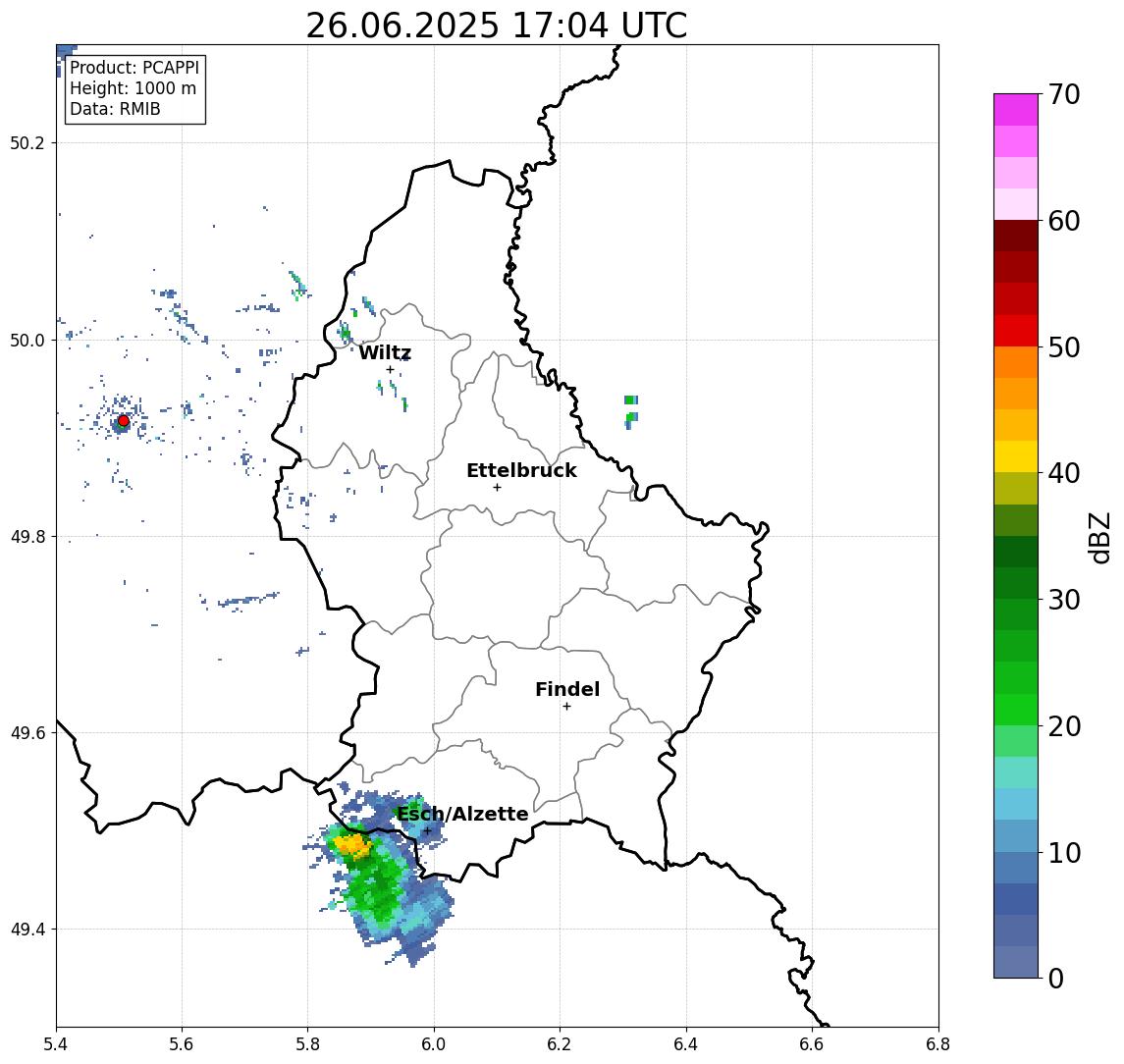Click the 20 tick on colorbar
This screenshot has width=1124, height=1064.
tap(1063, 726)
